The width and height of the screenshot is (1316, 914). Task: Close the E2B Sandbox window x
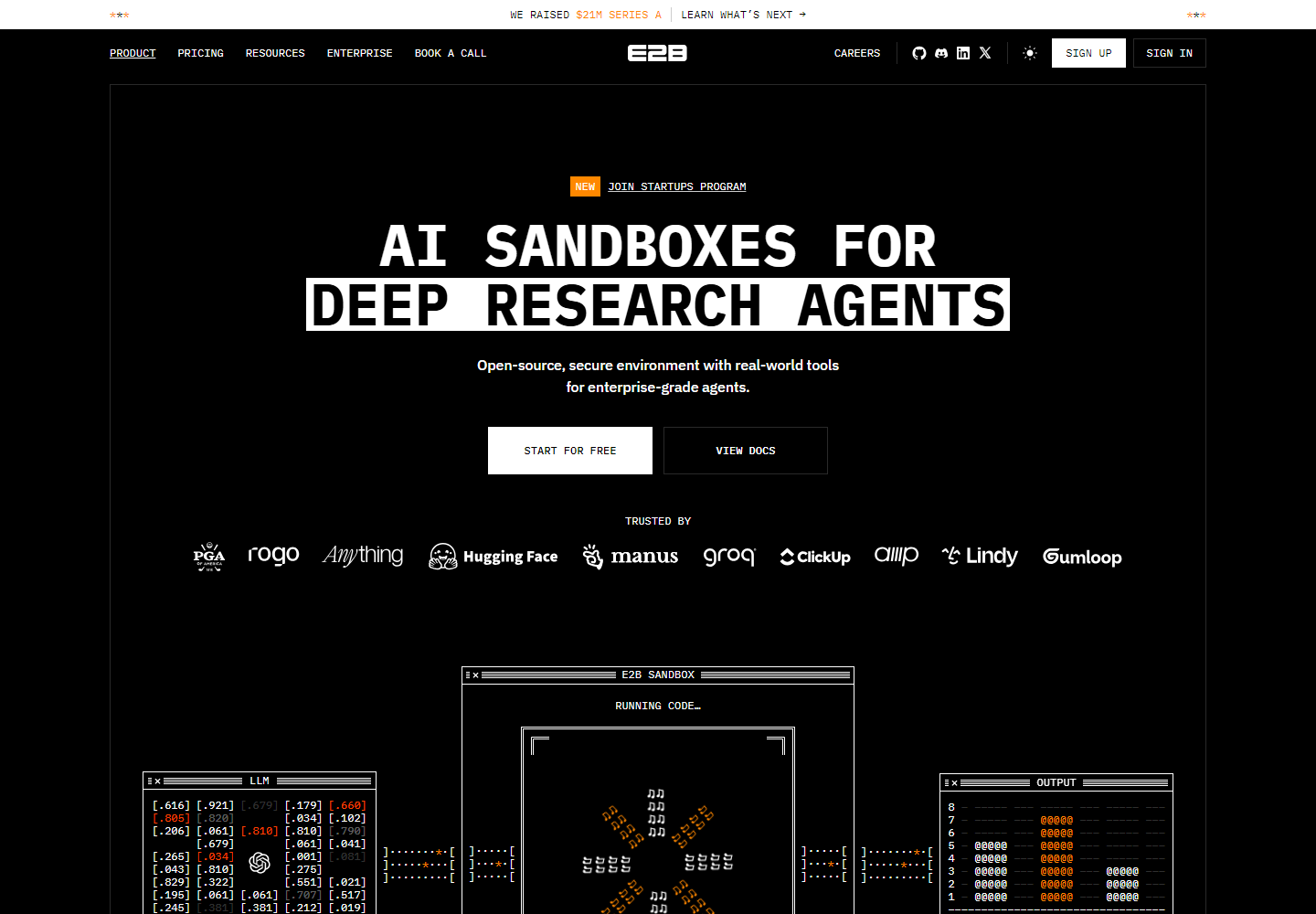475,675
